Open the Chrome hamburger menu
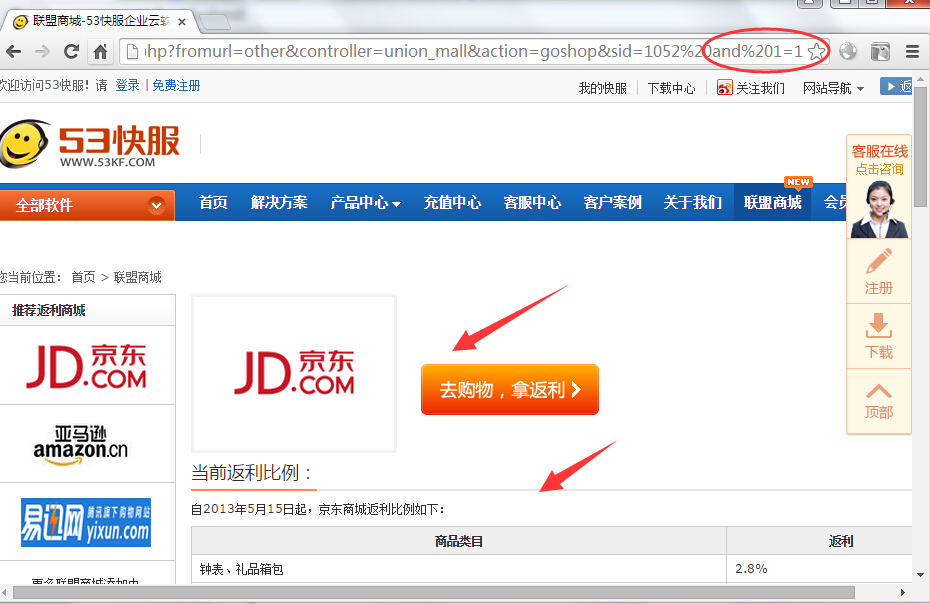Image resolution: width=930 pixels, height=604 pixels. click(912, 52)
